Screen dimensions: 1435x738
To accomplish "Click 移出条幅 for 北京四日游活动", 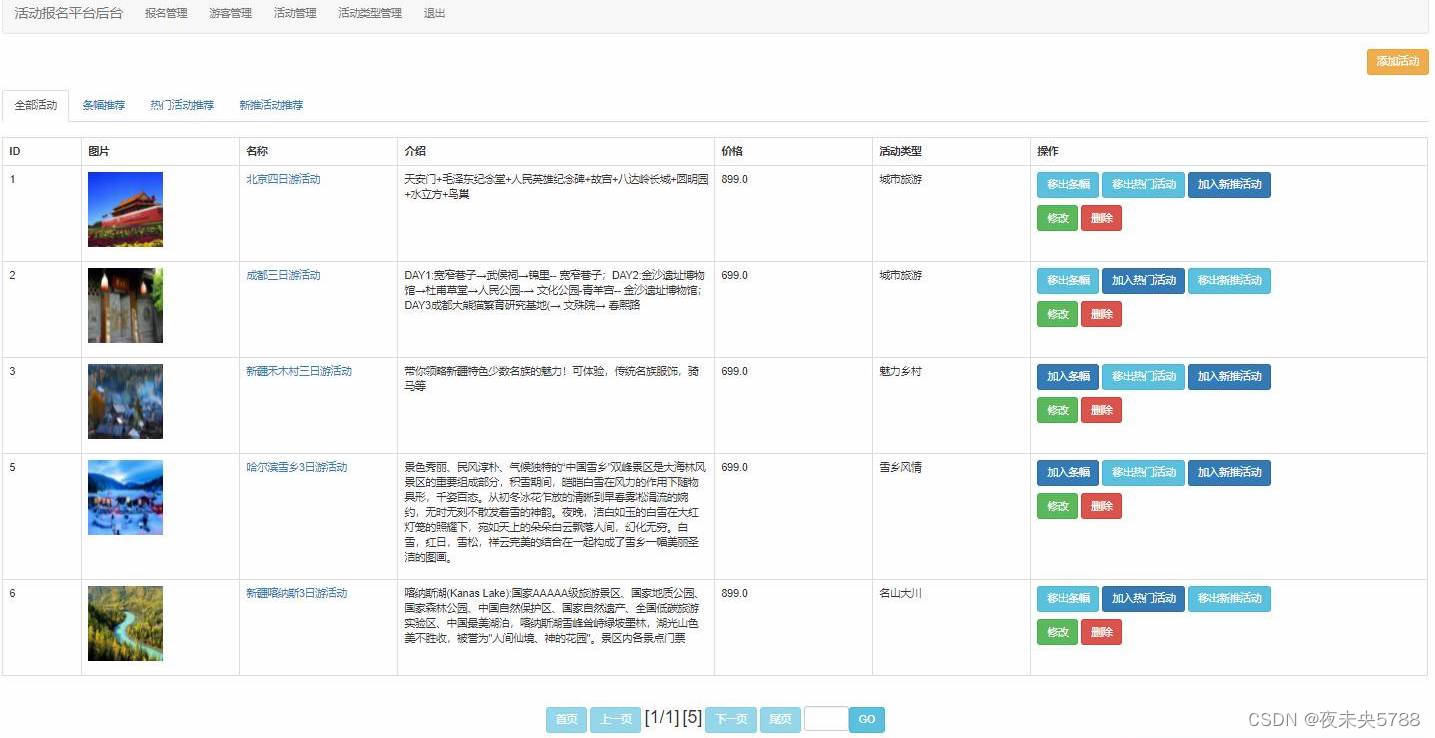I will [1068, 185].
